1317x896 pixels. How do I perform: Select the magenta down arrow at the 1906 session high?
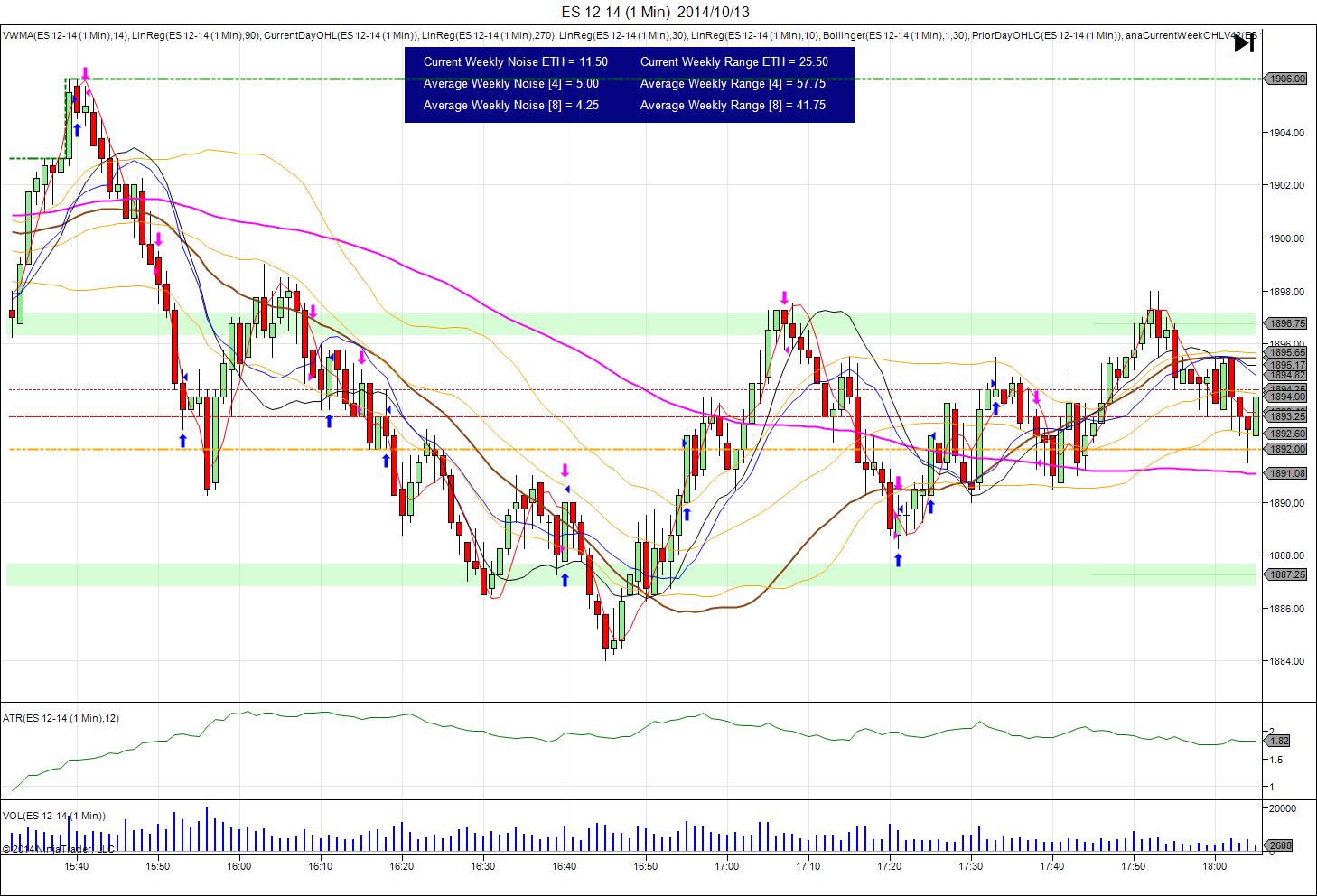[x=85, y=72]
